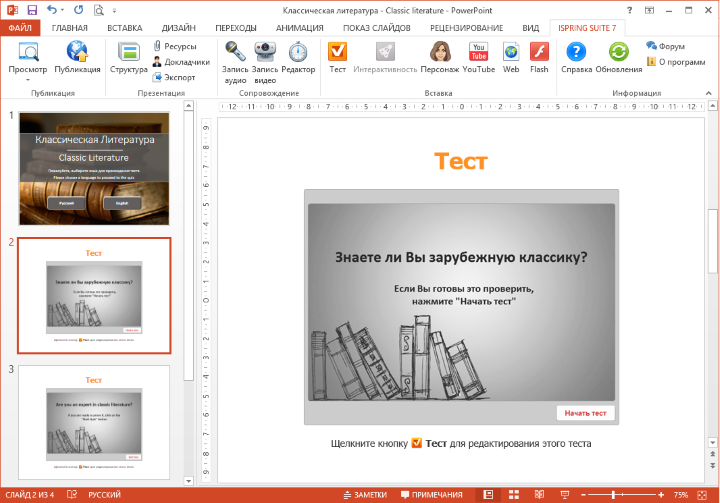Toggle ПРИМЕЧАНИЯ comments pane

pyautogui.click(x=431, y=495)
